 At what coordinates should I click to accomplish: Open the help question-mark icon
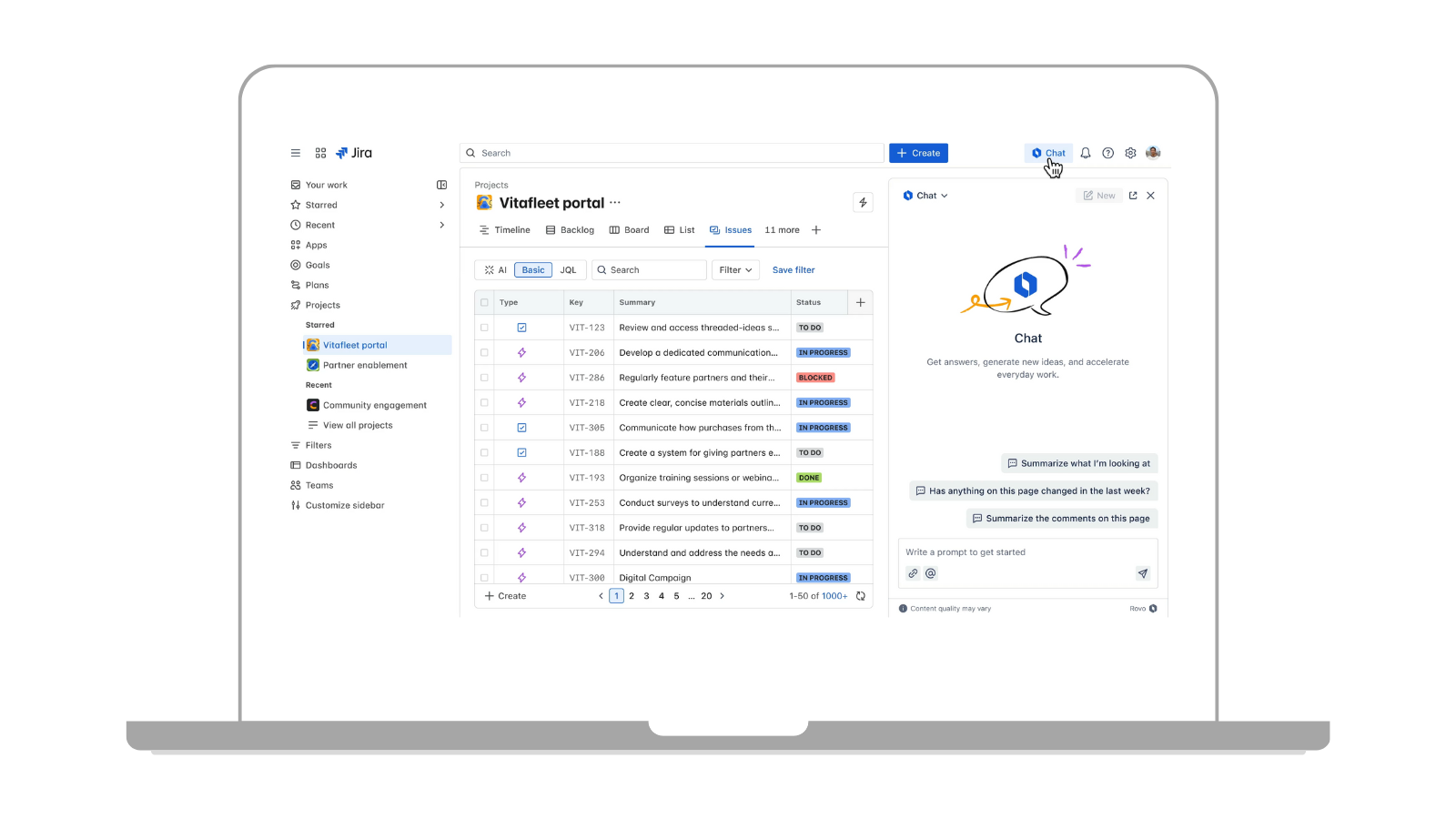tap(1108, 153)
